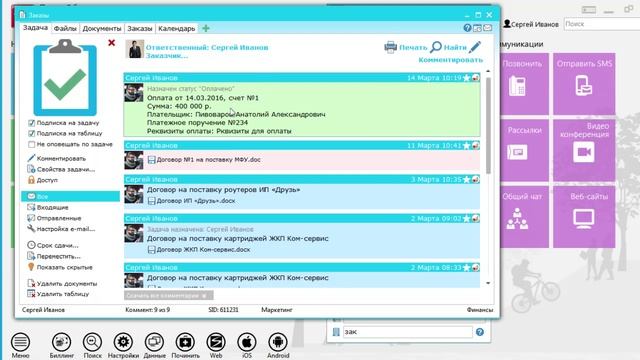Open the Android icon

click(278, 345)
